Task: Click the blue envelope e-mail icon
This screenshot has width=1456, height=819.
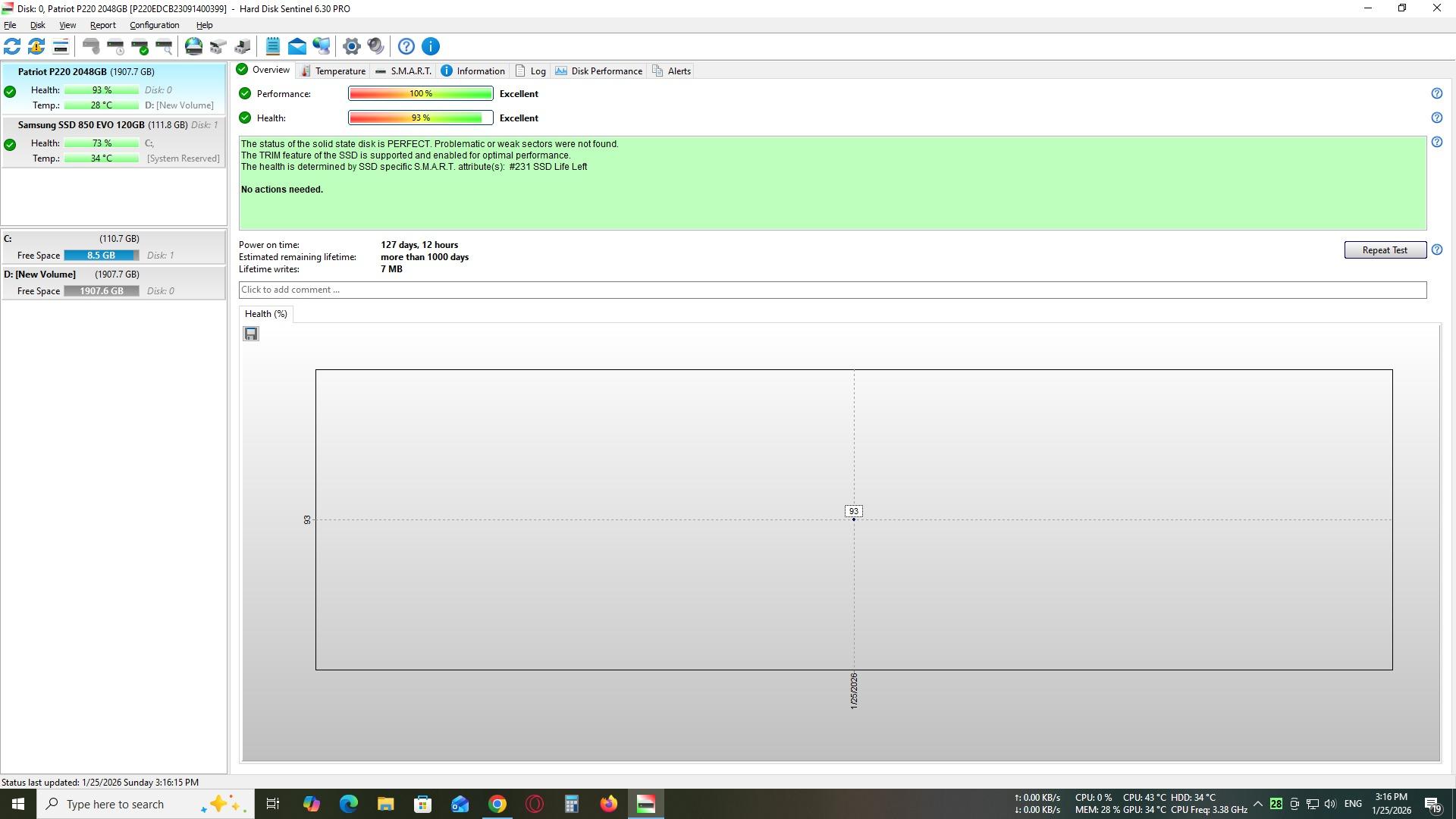Action: tap(297, 46)
